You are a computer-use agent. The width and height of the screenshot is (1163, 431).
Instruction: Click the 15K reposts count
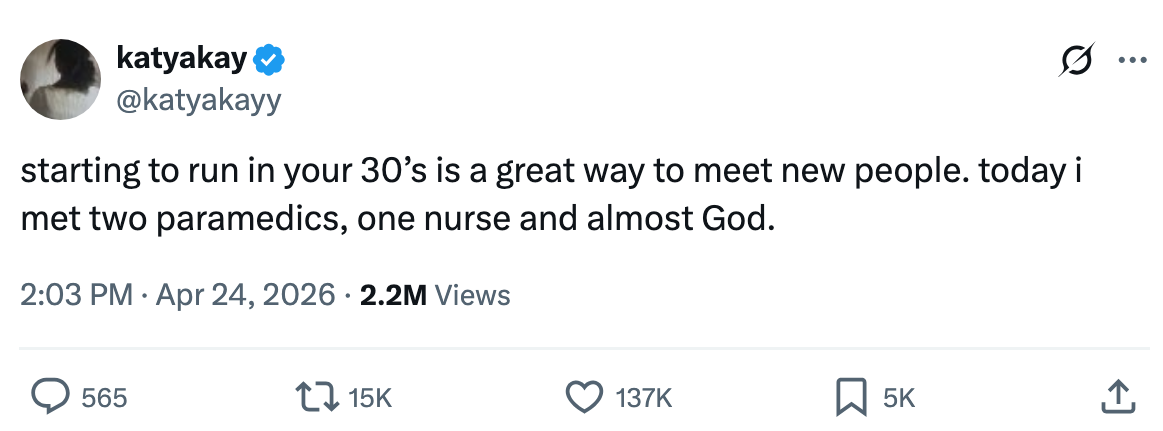[370, 398]
